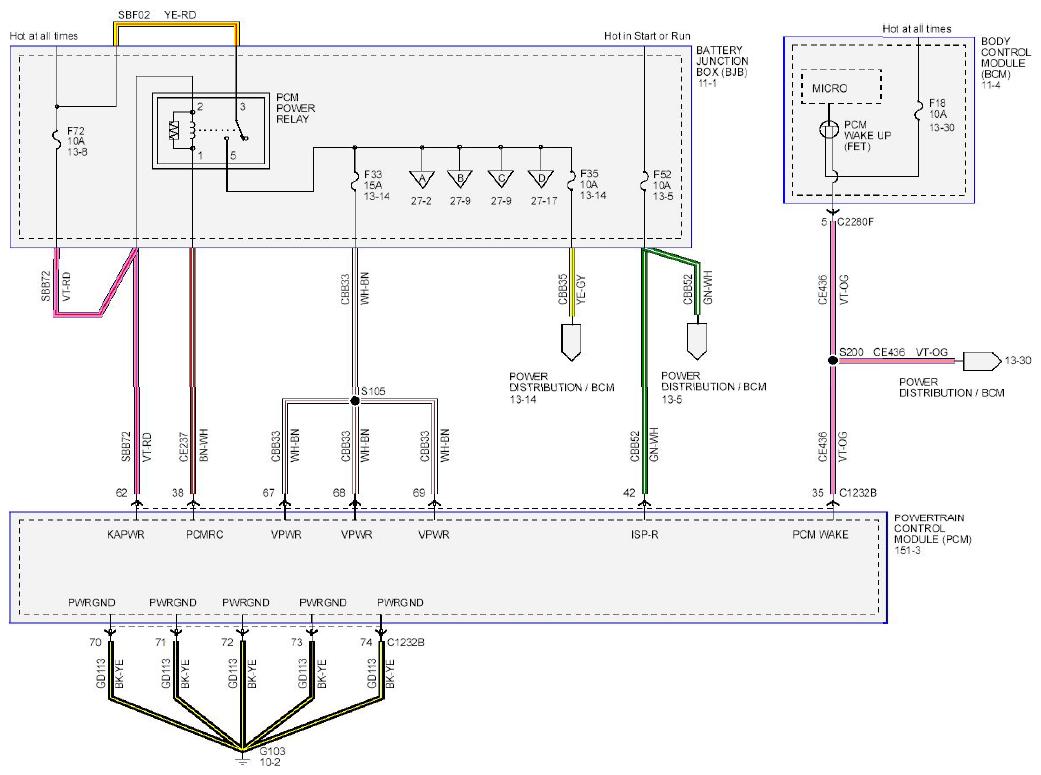Click the off-page arrow pointing to 13-30
Screen dimensions: 1041x775
click(x=982, y=361)
